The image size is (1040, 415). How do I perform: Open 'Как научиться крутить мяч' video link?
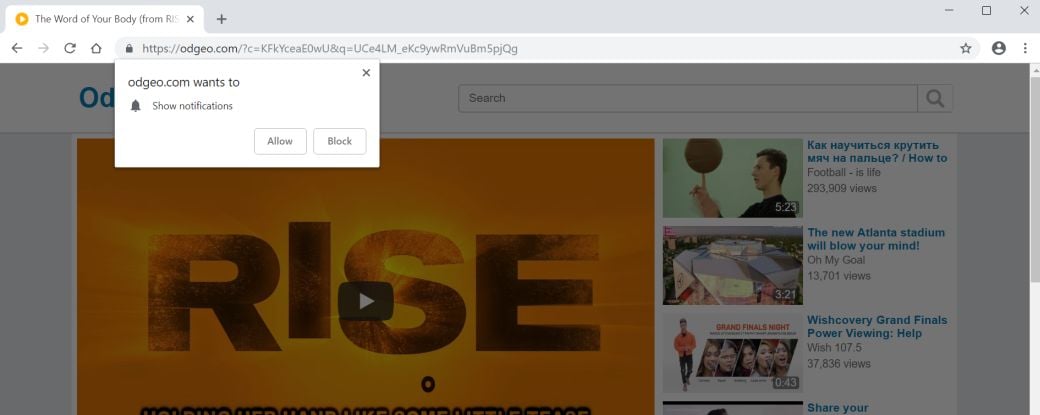tap(877, 152)
